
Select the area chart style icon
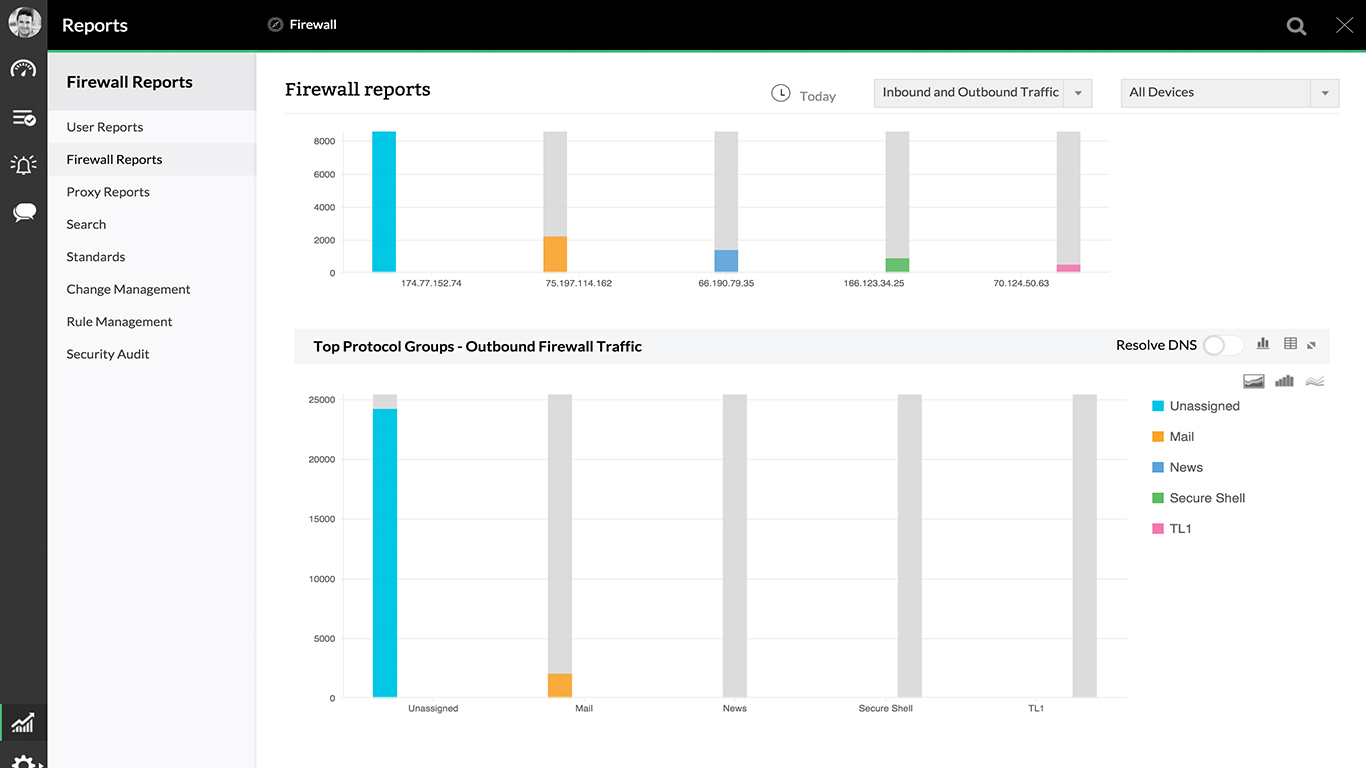pyautogui.click(x=1254, y=381)
